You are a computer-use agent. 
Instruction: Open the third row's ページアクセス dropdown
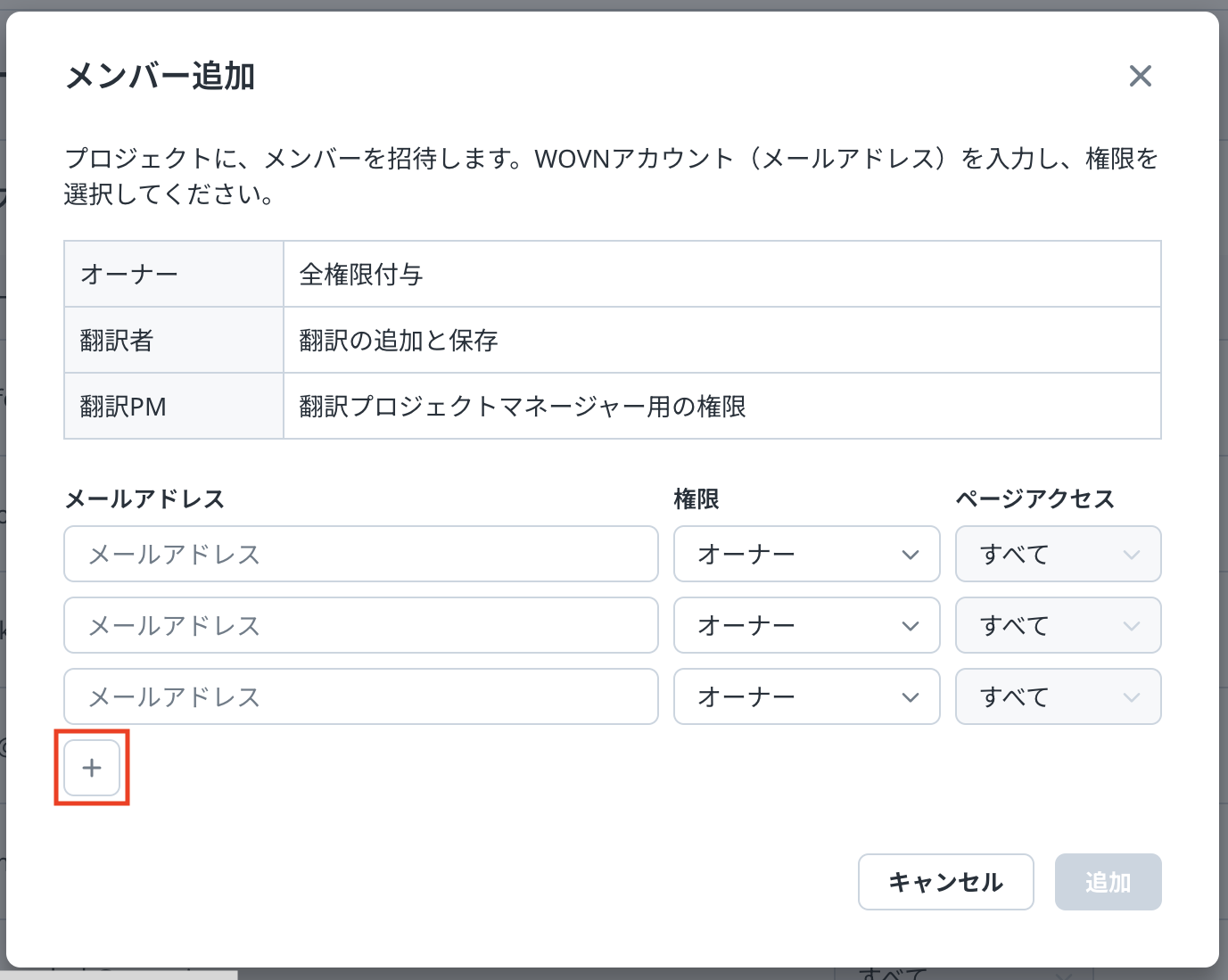click(1058, 696)
